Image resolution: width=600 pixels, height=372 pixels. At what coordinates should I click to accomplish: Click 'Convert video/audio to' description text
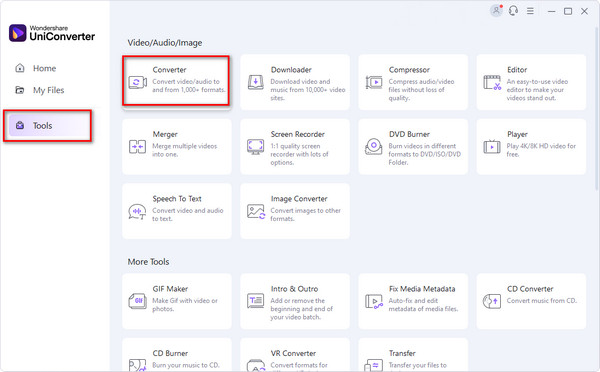click(186, 82)
